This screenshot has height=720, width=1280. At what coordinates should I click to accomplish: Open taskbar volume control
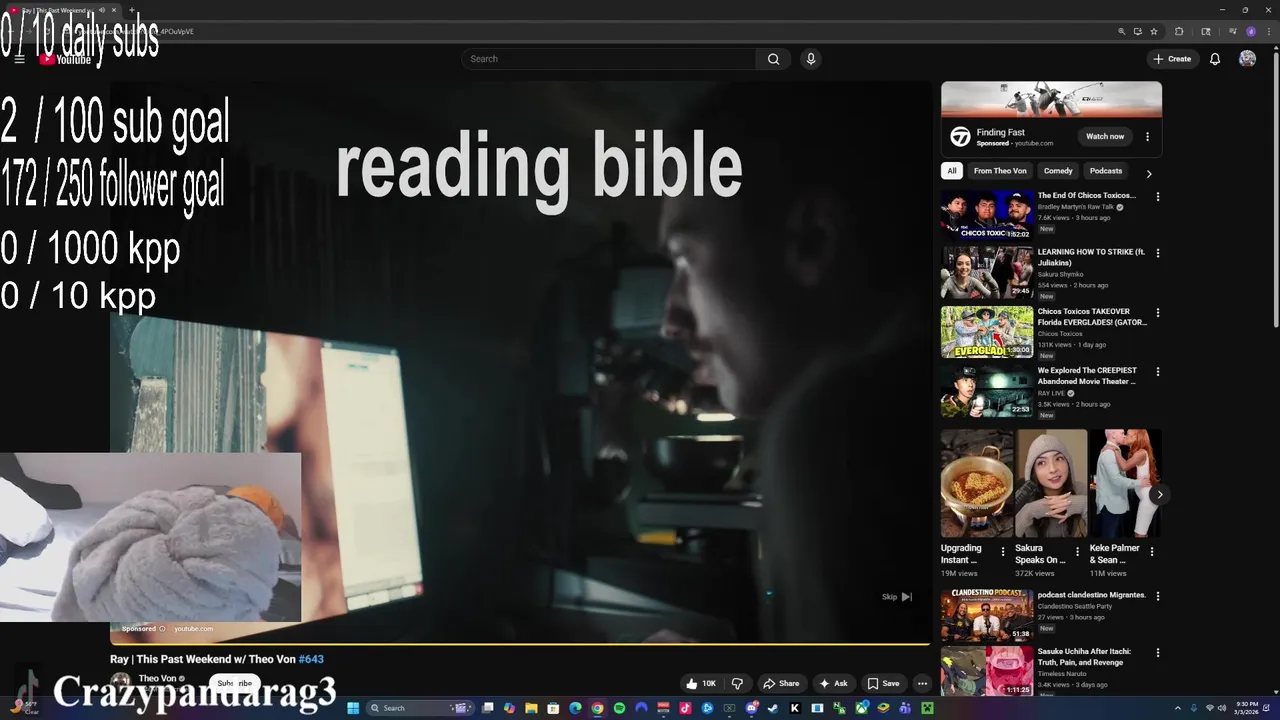pos(1221,708)
